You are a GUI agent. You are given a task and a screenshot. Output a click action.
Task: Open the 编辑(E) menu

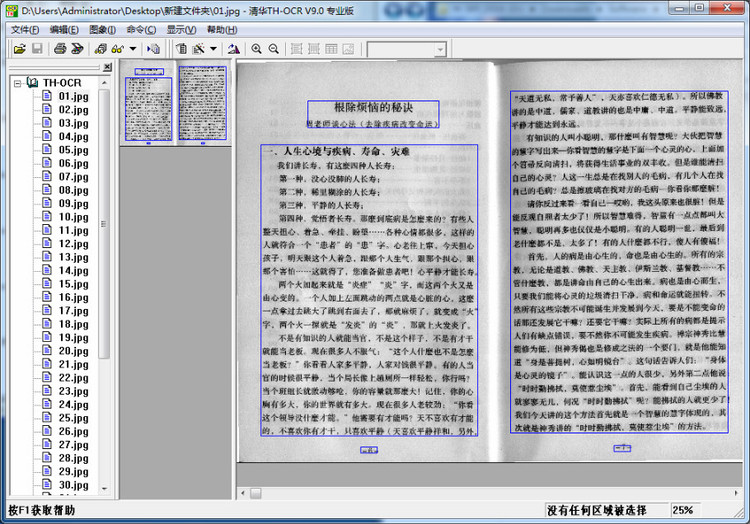point(64,30)
